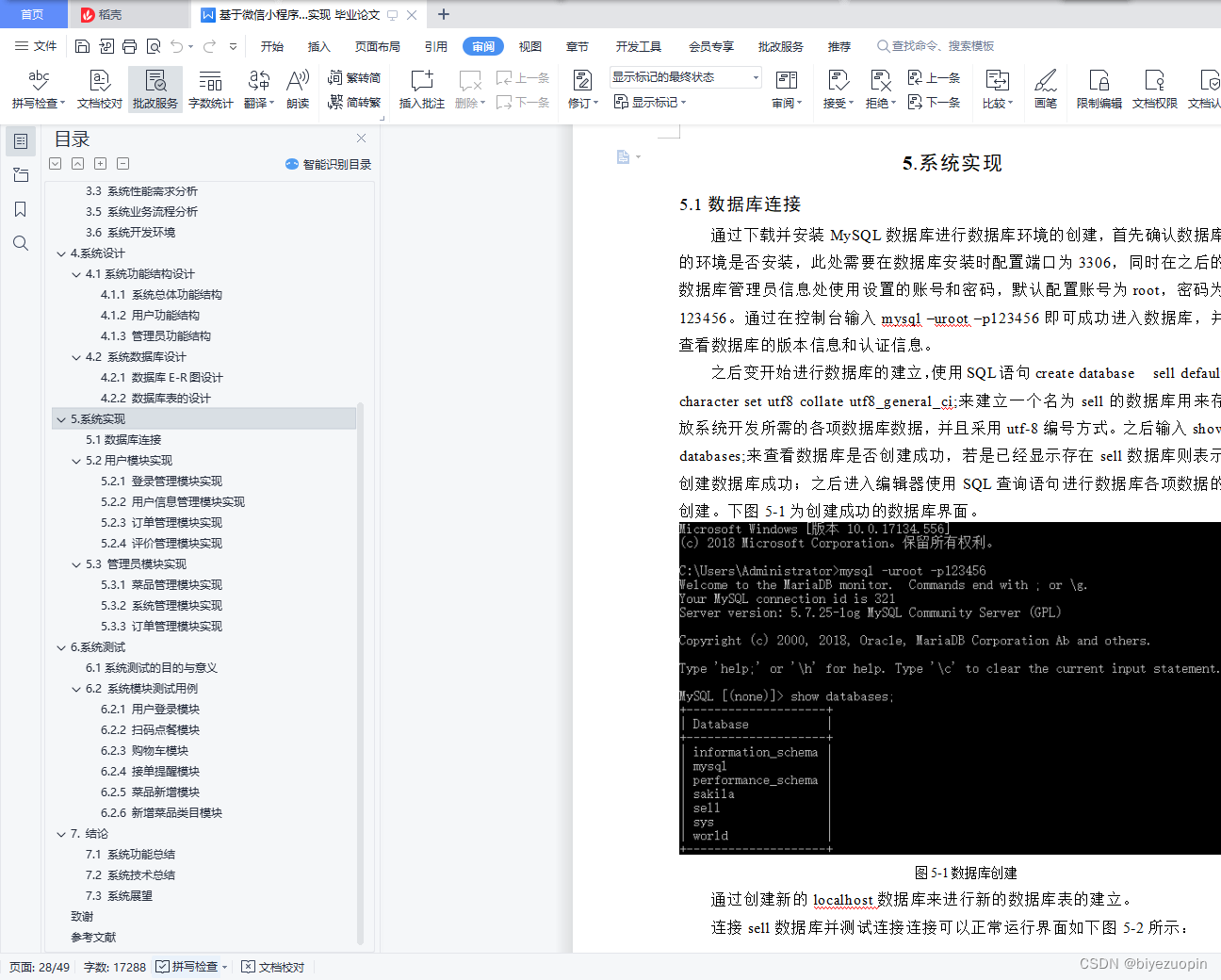Open the search panel in left sidebar

(x=21, y=243)
